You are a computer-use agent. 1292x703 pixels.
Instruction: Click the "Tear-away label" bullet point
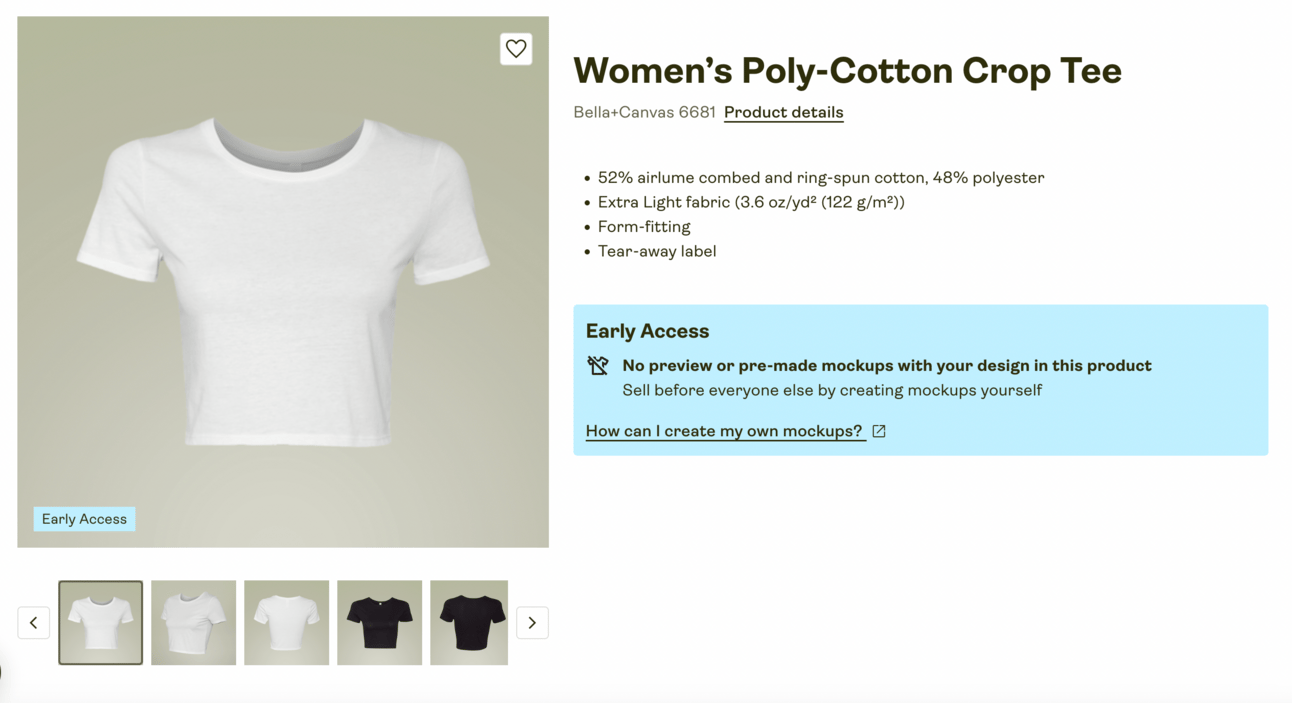point(656,251)
